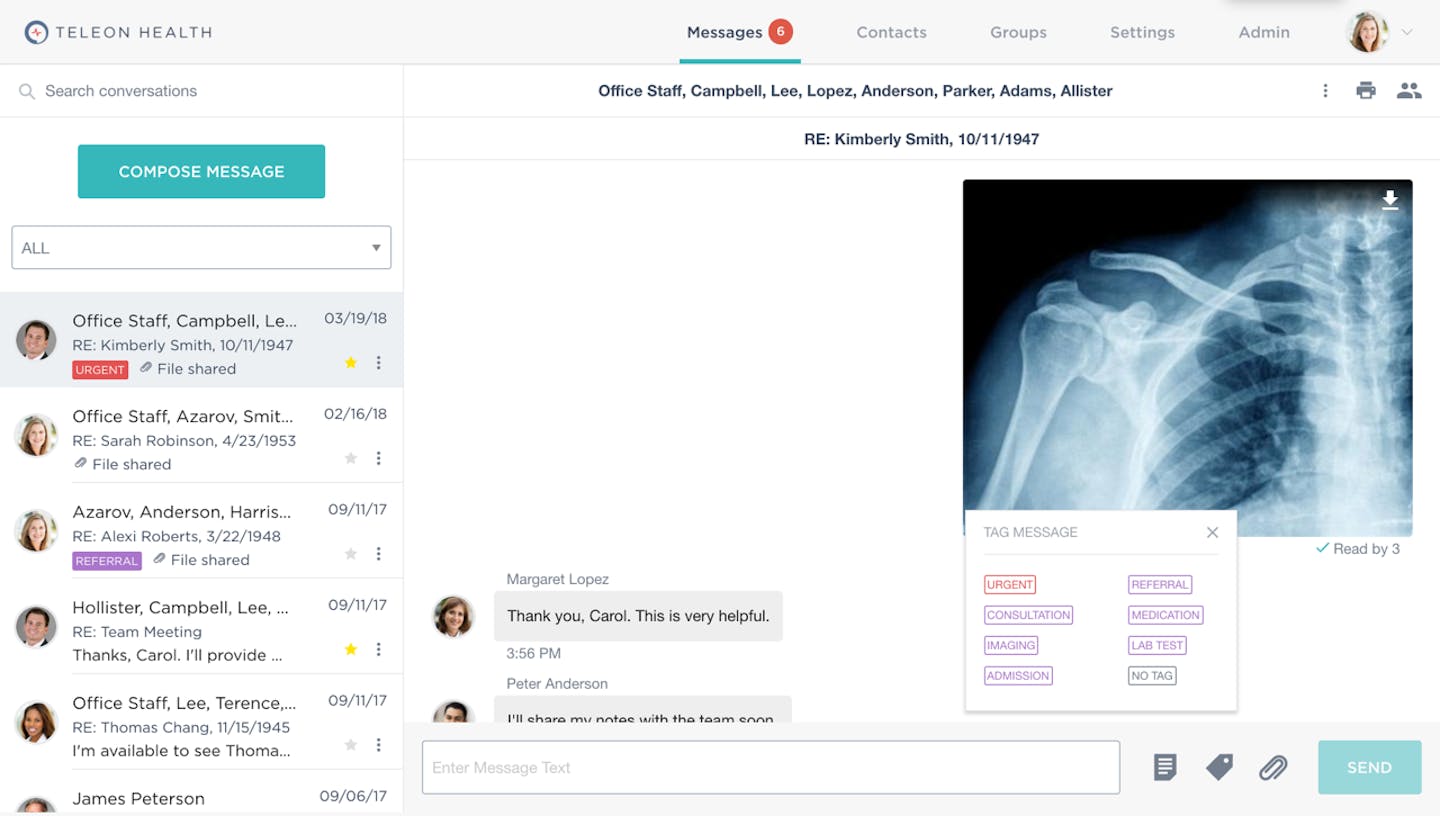Focus the Enter Message Text field
Image resolution: width=1440 pixels, height=816 pixels.
[x=770, y=767]
